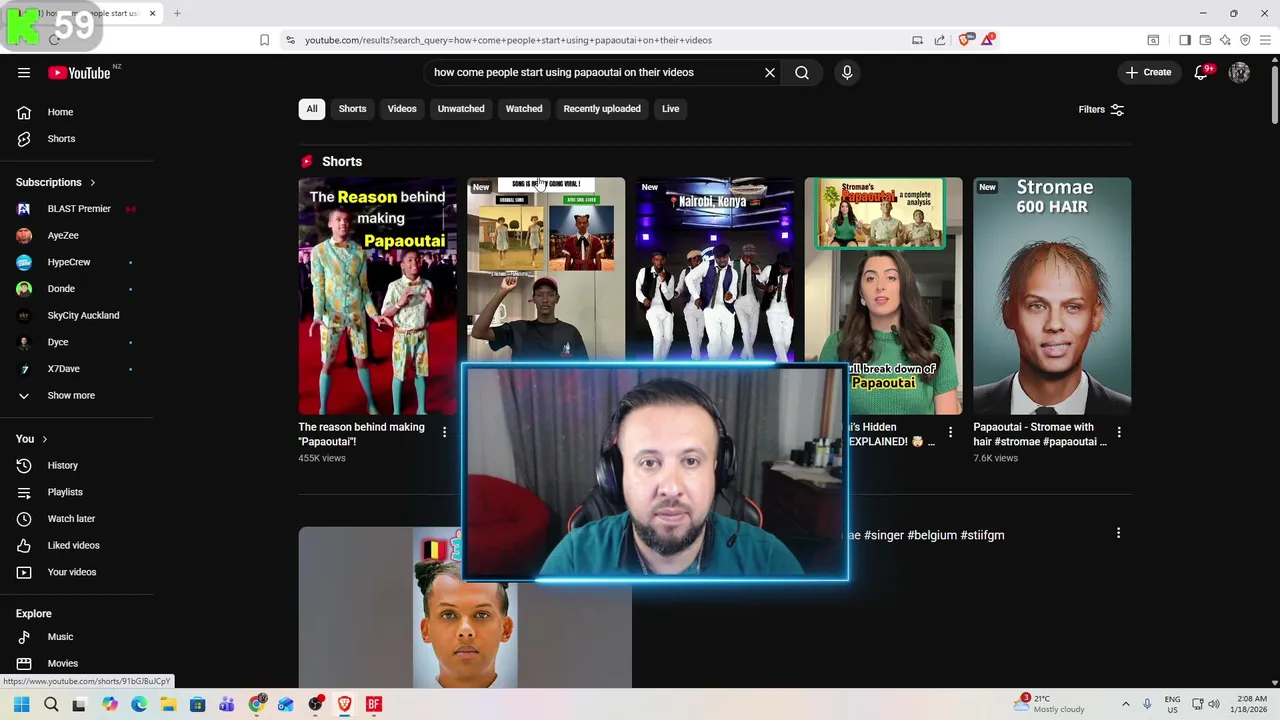The width and height of the screenshot is (1280, 720).
Task: Clear the search box with the X icon
Action: (770, 72)
